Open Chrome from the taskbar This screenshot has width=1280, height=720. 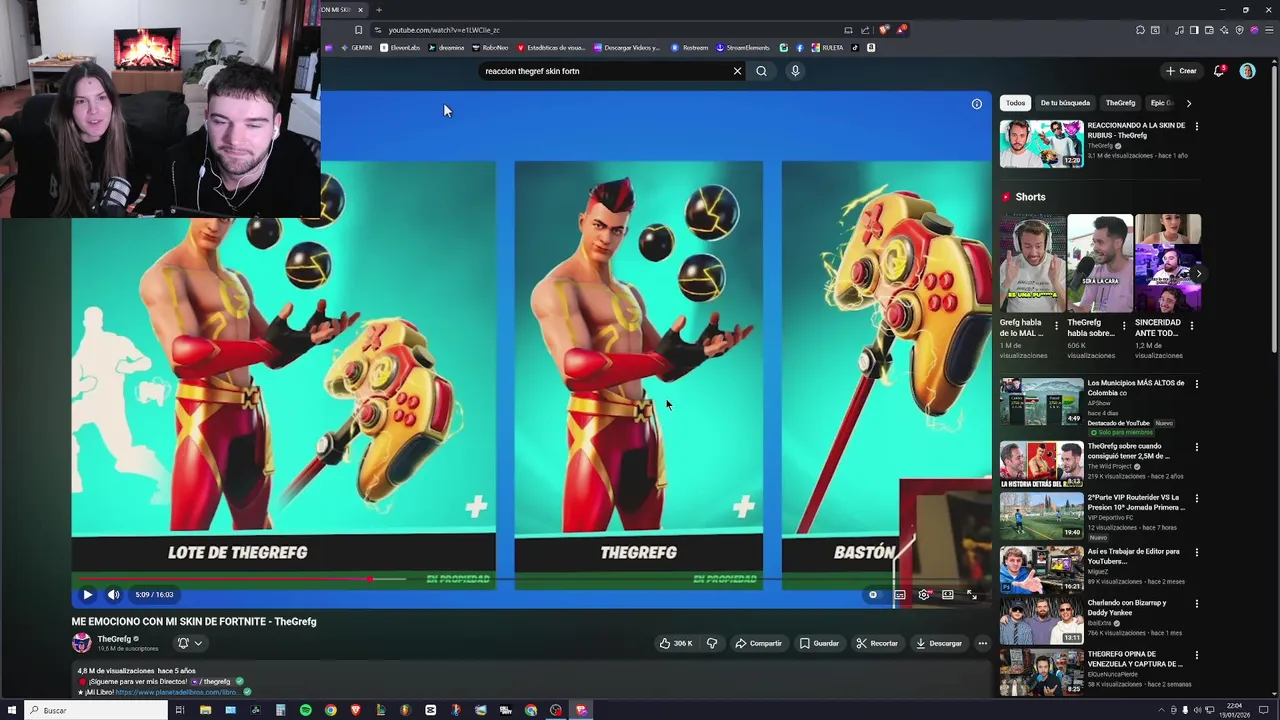click(330, 710)
